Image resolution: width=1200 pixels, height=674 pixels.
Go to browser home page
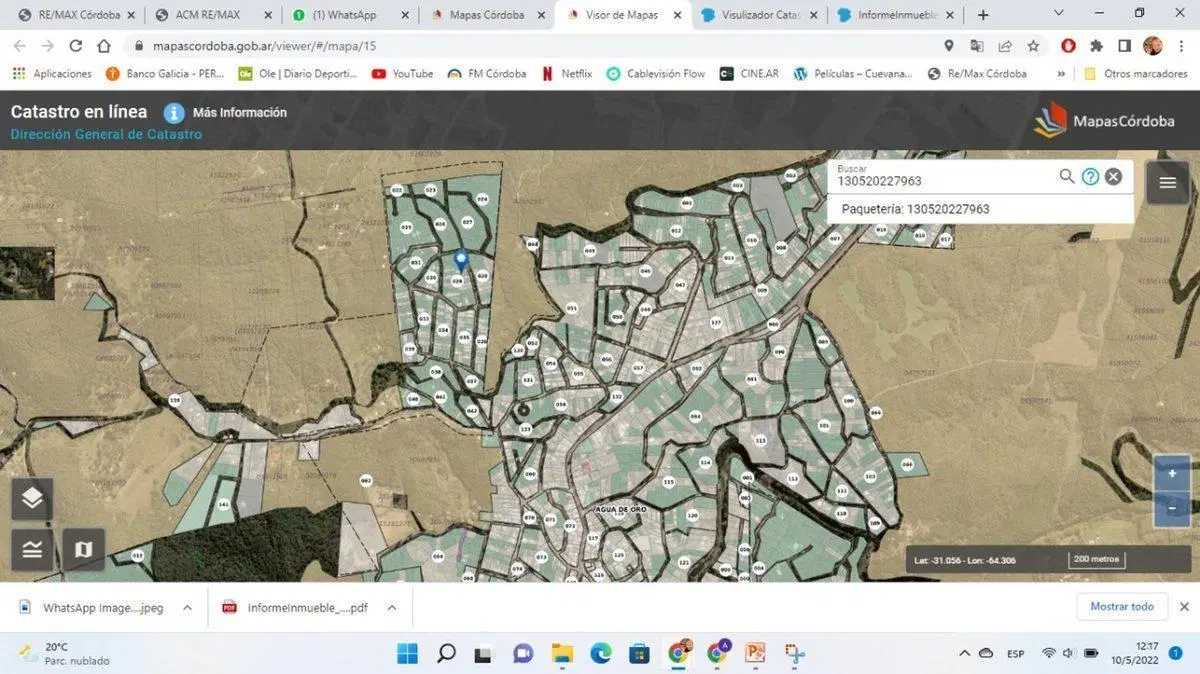coord(104,46)
